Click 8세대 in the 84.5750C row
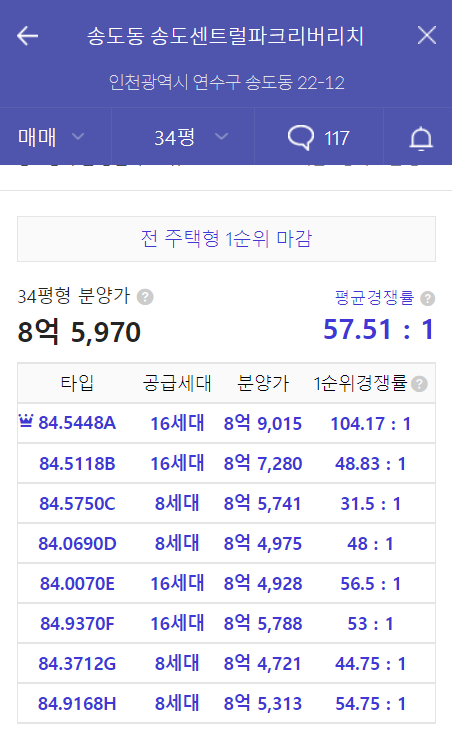The image size is (452, 730). tap(177, 503)
